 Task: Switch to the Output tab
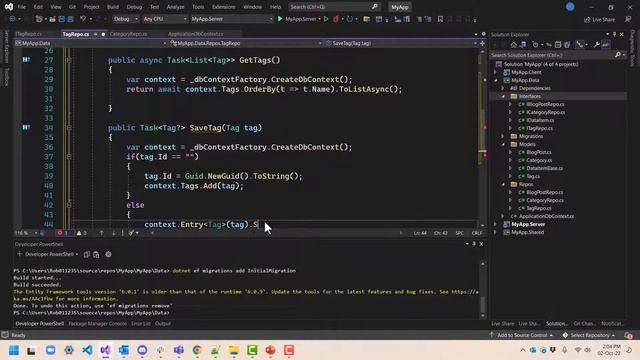[x=163, y=324]
